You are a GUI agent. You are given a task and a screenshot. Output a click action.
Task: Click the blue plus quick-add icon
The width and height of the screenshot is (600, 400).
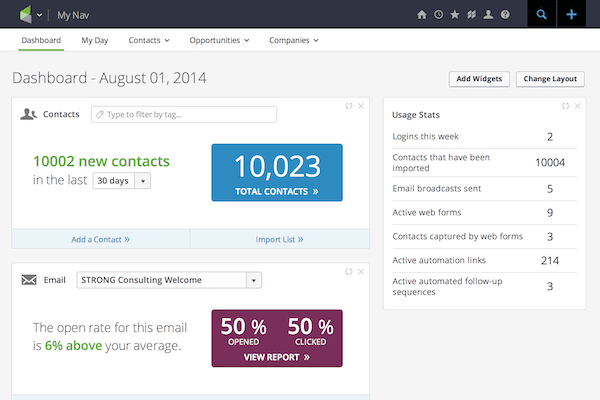click(x=572, y=14)
